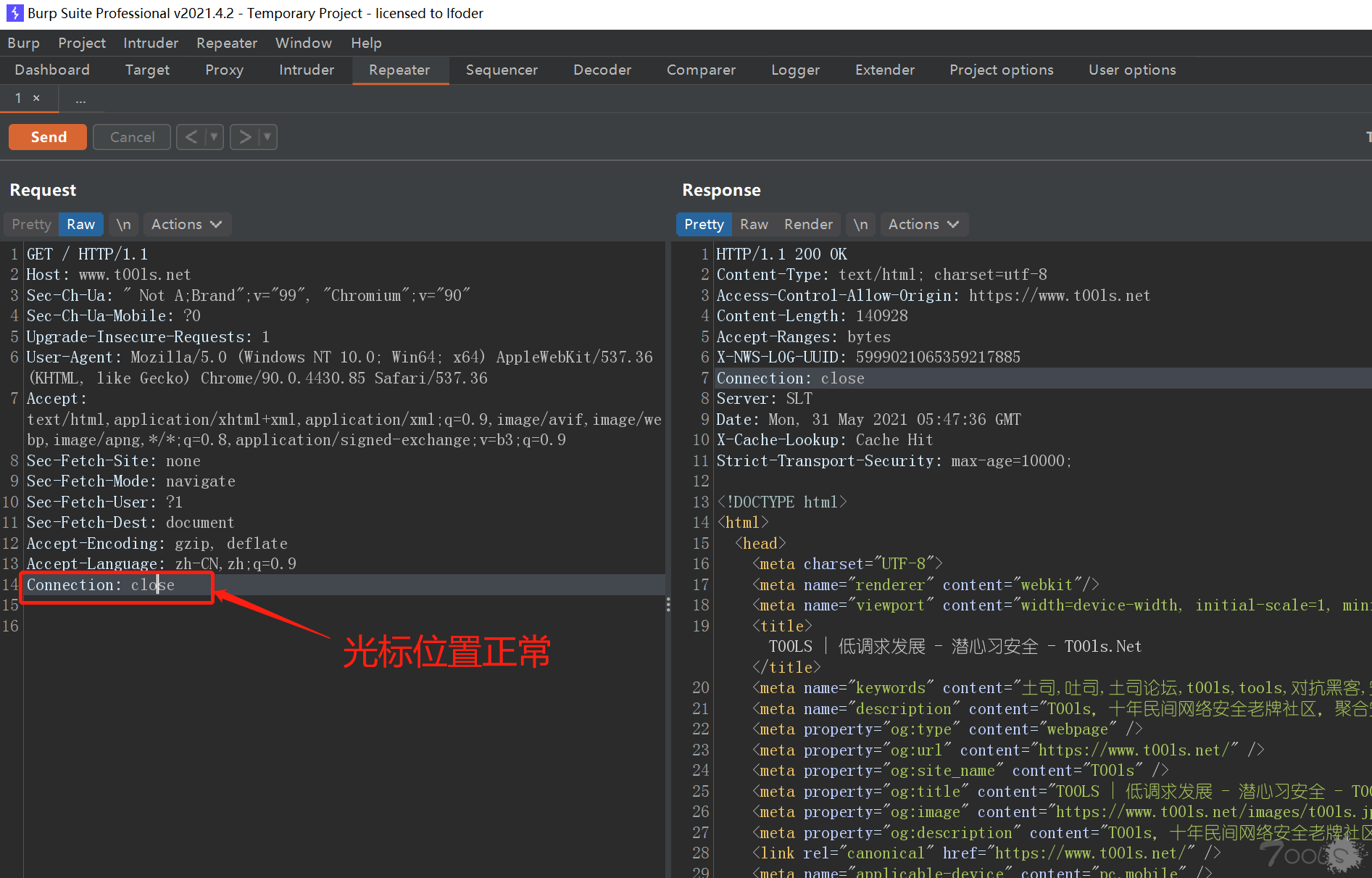Viewport: 1372px width, 878px height.
Task: Switch request view to Pretty
Action: click(31, 225)
